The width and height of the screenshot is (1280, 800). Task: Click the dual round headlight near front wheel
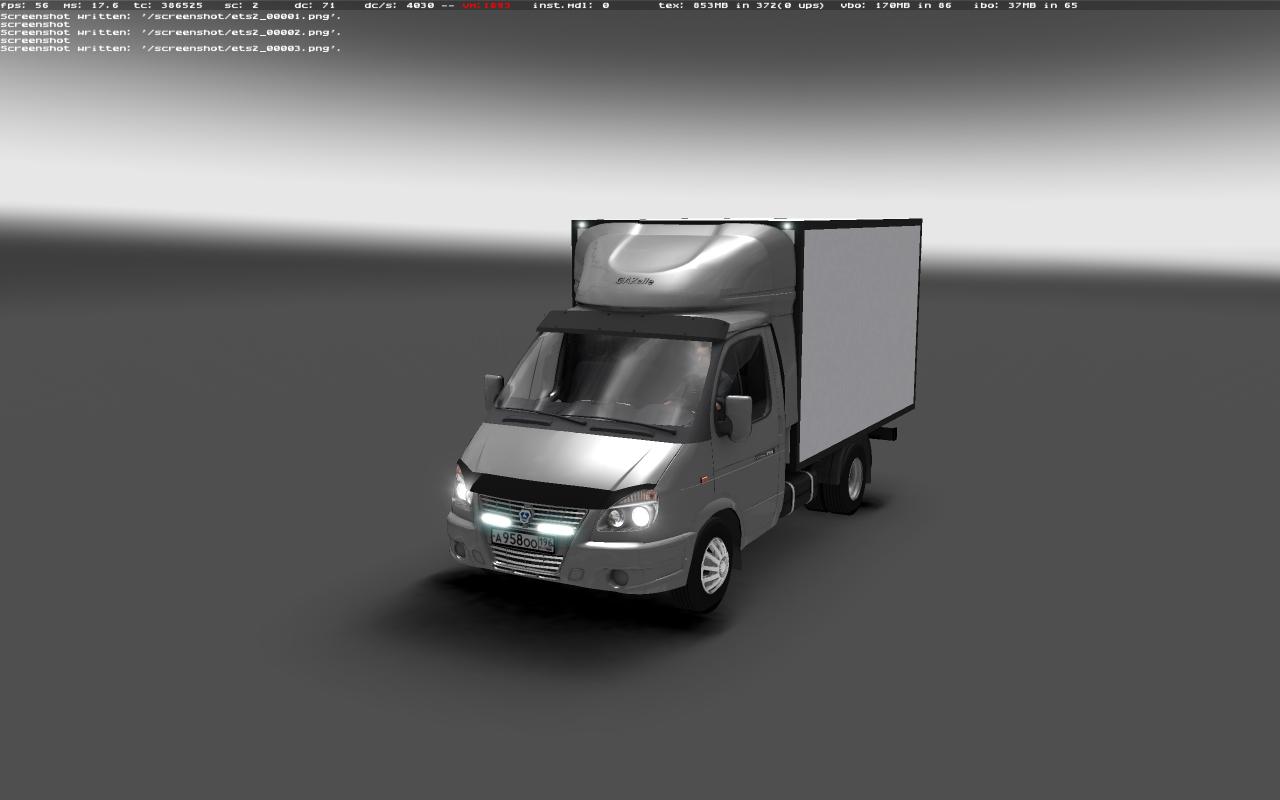(x=630, y=516)
